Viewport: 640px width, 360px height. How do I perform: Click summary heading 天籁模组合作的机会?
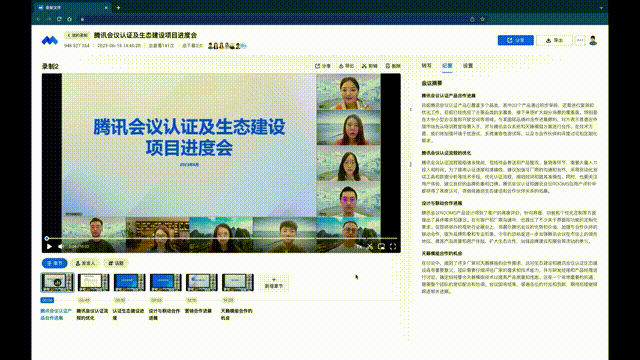(442, 253)
